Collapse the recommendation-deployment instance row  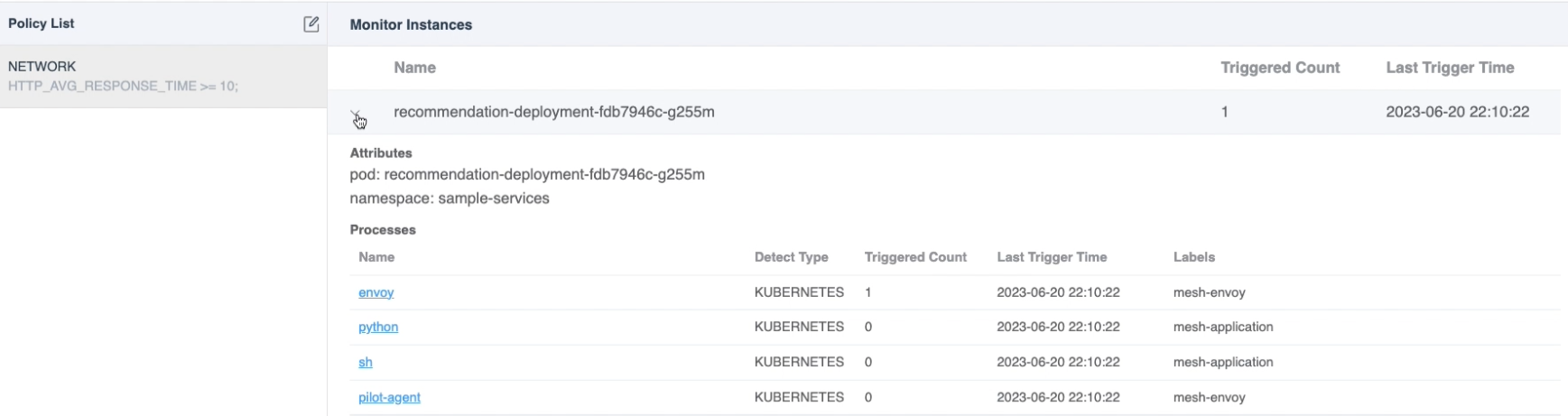click(357, 115)
